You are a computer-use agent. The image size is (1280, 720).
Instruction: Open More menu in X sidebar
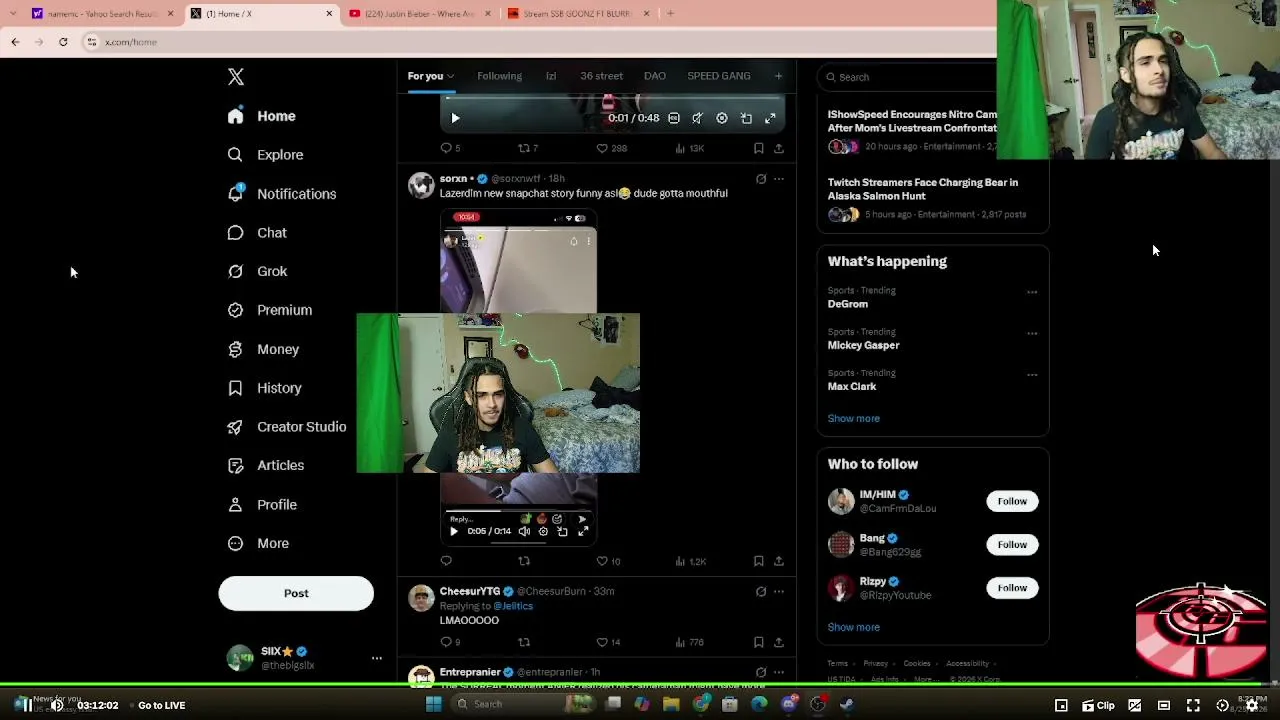258,543
